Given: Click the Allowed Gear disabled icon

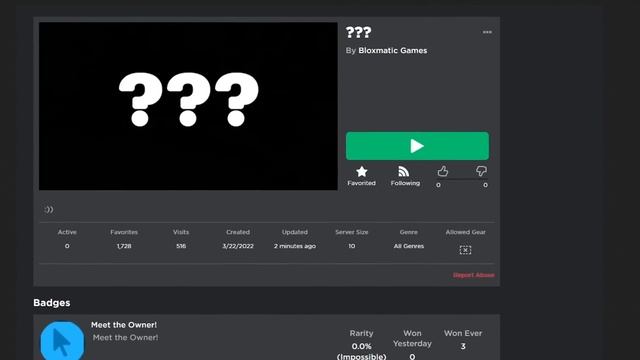Looking at the screenshot, I should (465, 250).
